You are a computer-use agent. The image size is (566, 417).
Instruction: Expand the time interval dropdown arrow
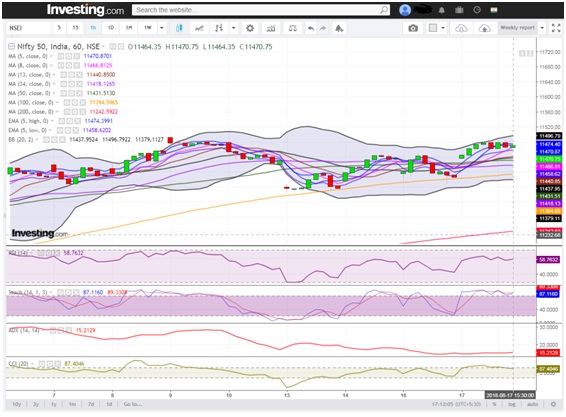[161, 28]
